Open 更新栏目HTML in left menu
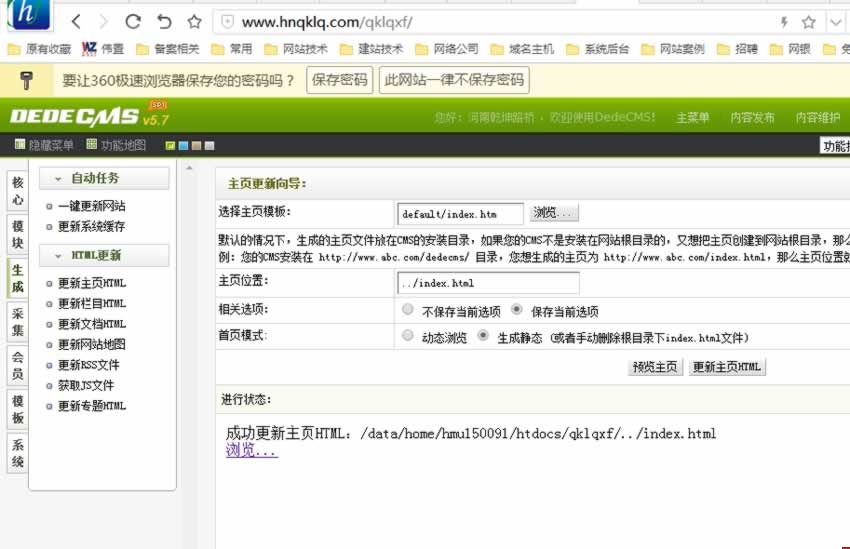Viewport: 850px width, 549px height. pos(92,303)
